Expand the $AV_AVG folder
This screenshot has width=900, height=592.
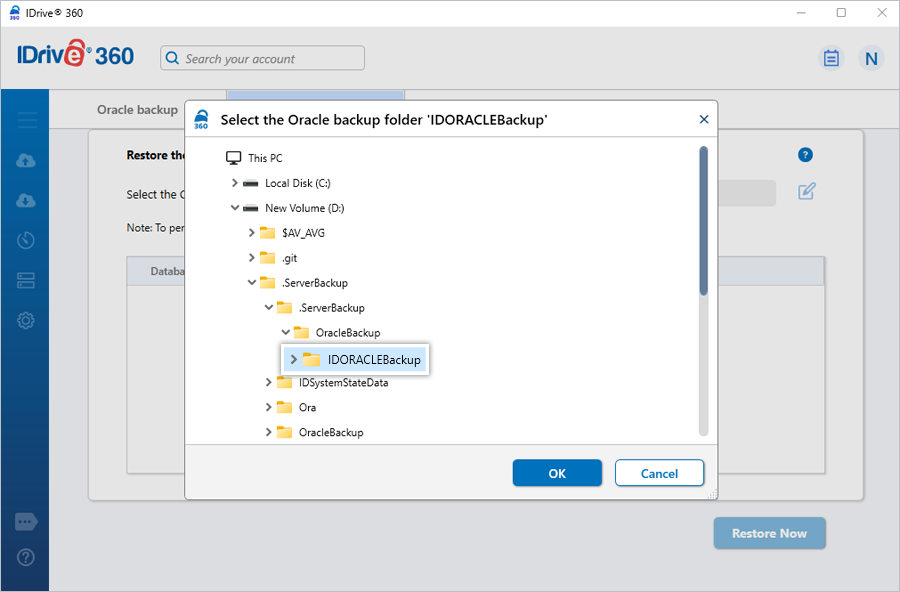(x=251, y=233)
